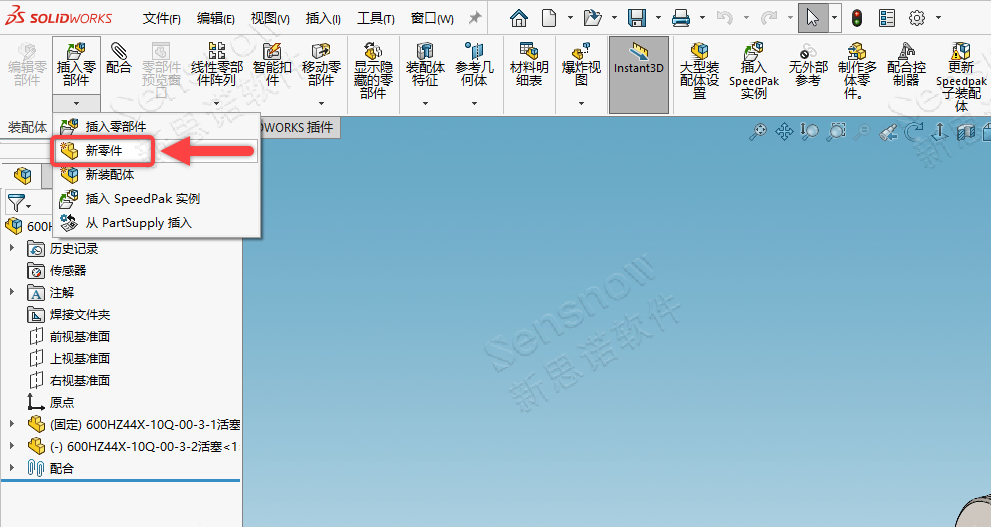Select Insert from PartSupply option
This screenshot has width=991, height=527.
pos(138,222)
